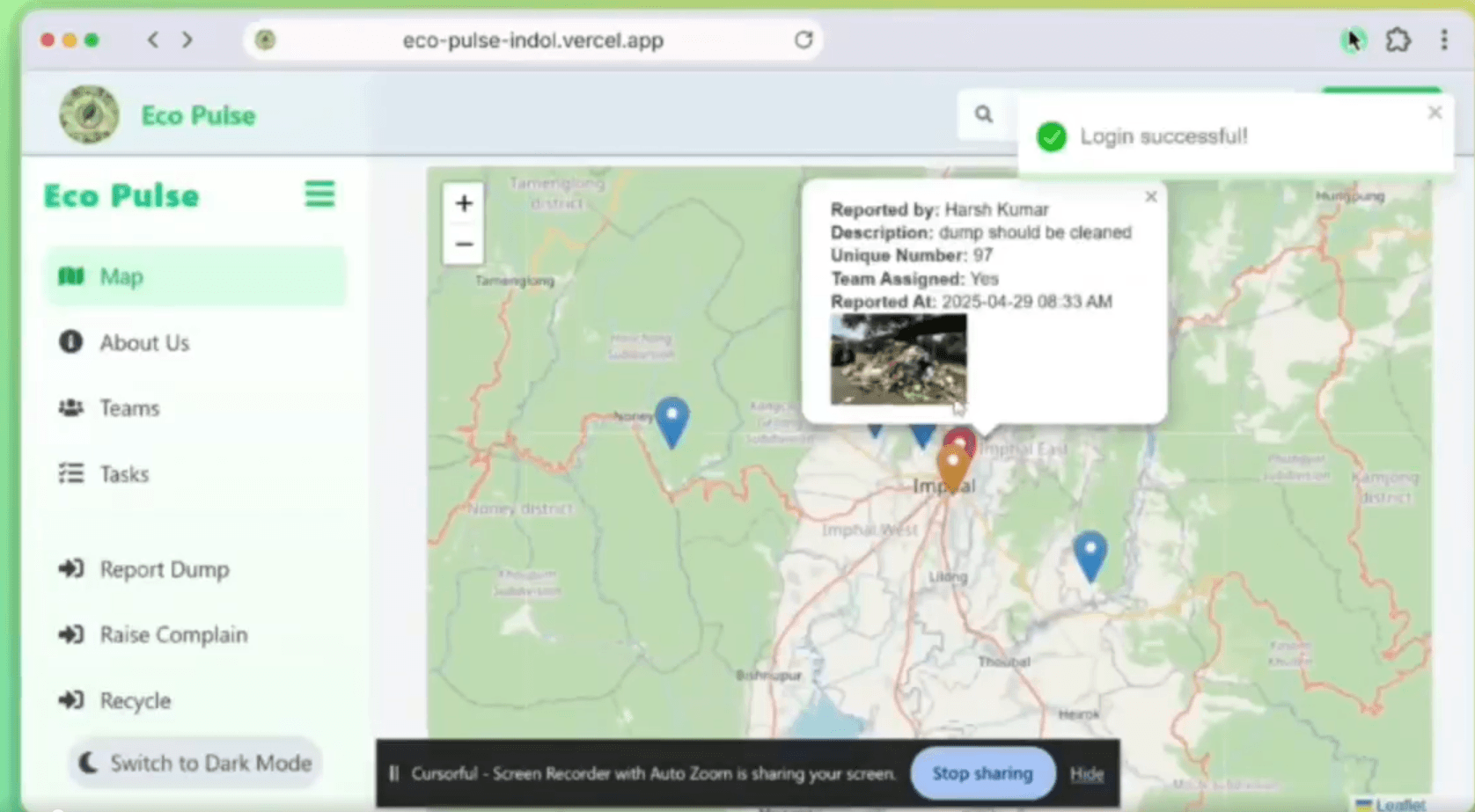Open the dump photo thumbnail
This screenshot has width=1475, height=812.
click(898, 360)
